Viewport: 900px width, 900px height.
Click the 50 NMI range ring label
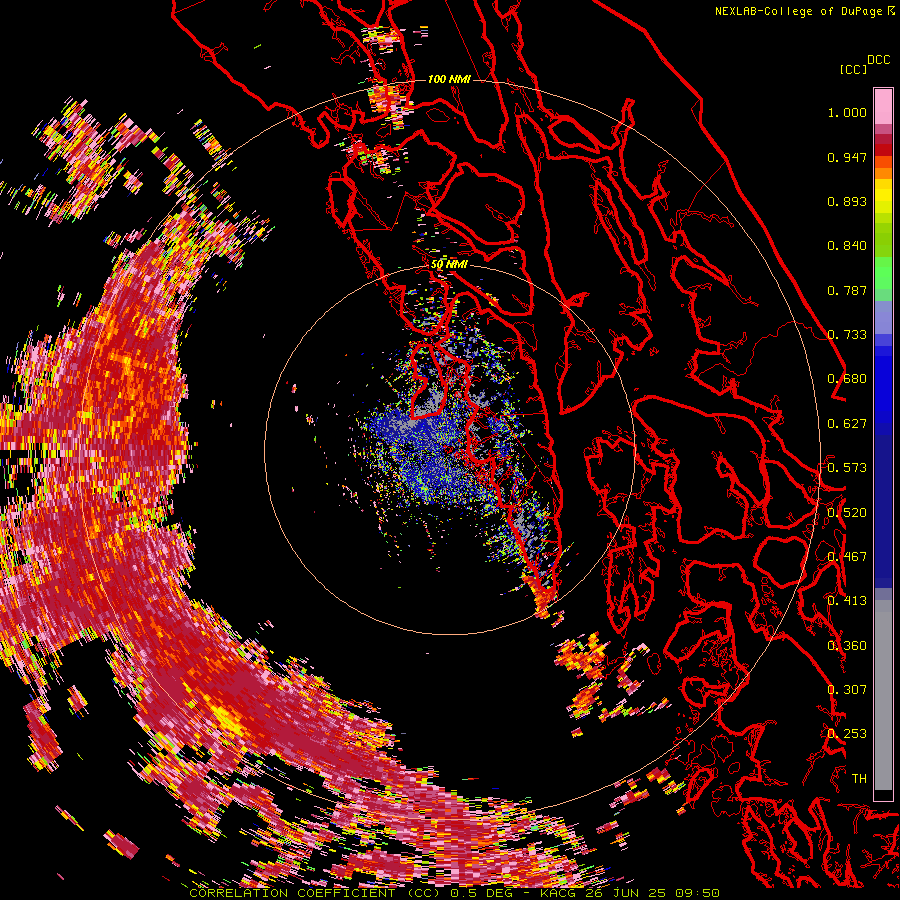449,265
